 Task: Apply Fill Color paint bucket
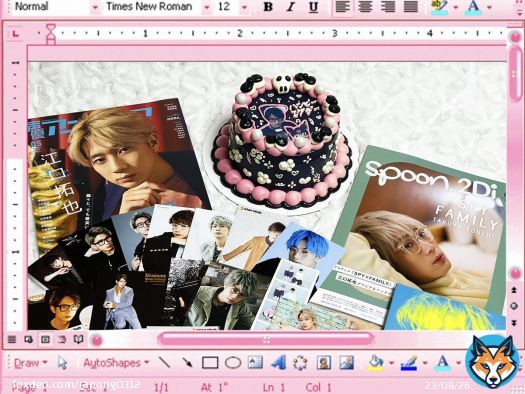click(x=376, y=363)
